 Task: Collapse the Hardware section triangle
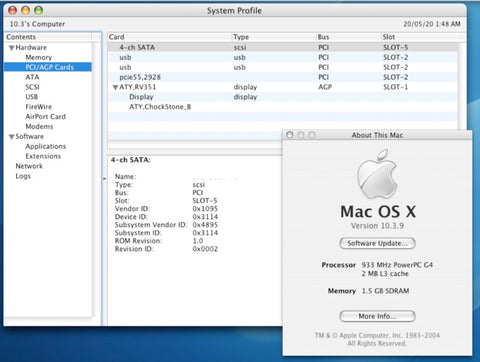tap(12, 48)
